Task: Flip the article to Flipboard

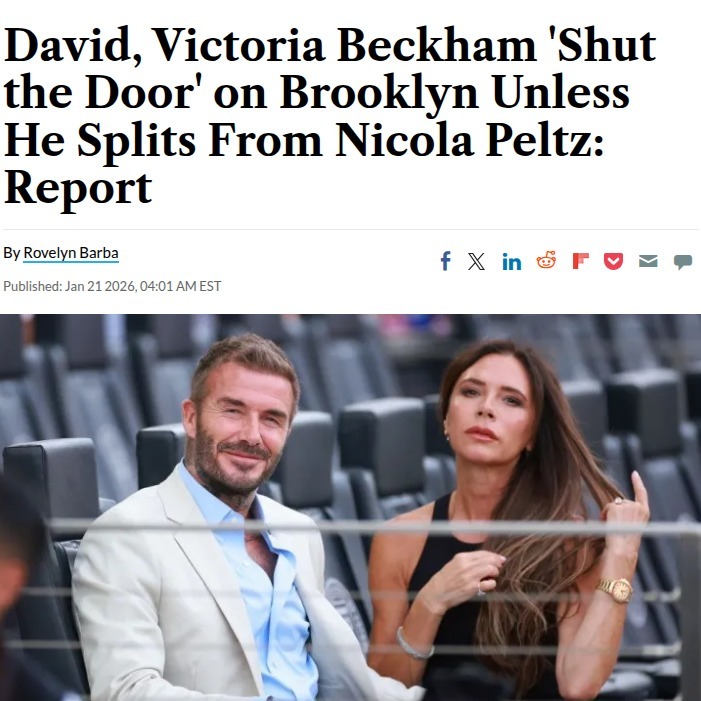Action: [580, 261]
